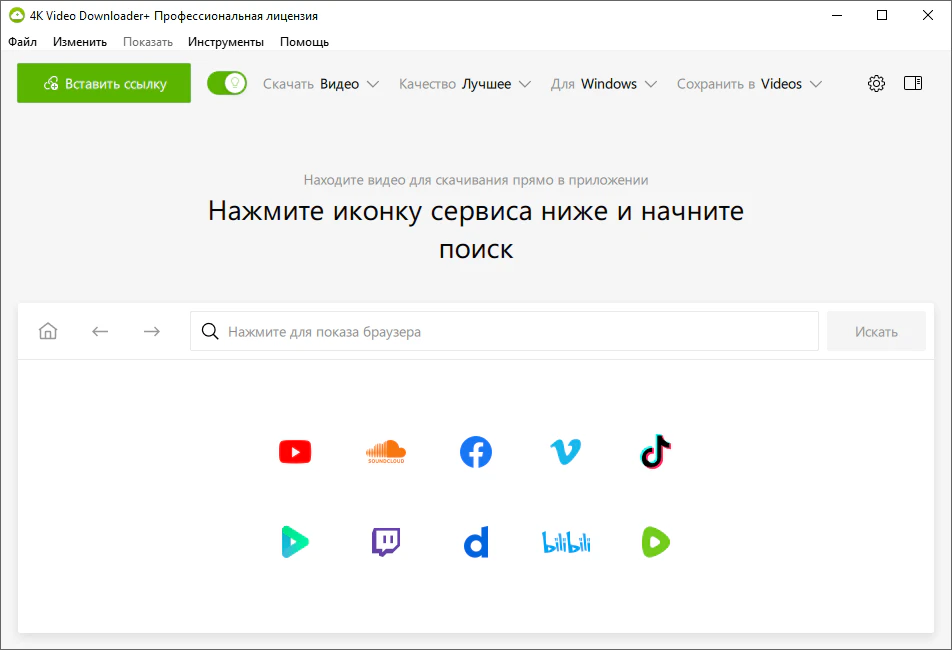This screenshot has height=650, width=952.
Task: Click the Facebook service icon
Action: point(476,452)
